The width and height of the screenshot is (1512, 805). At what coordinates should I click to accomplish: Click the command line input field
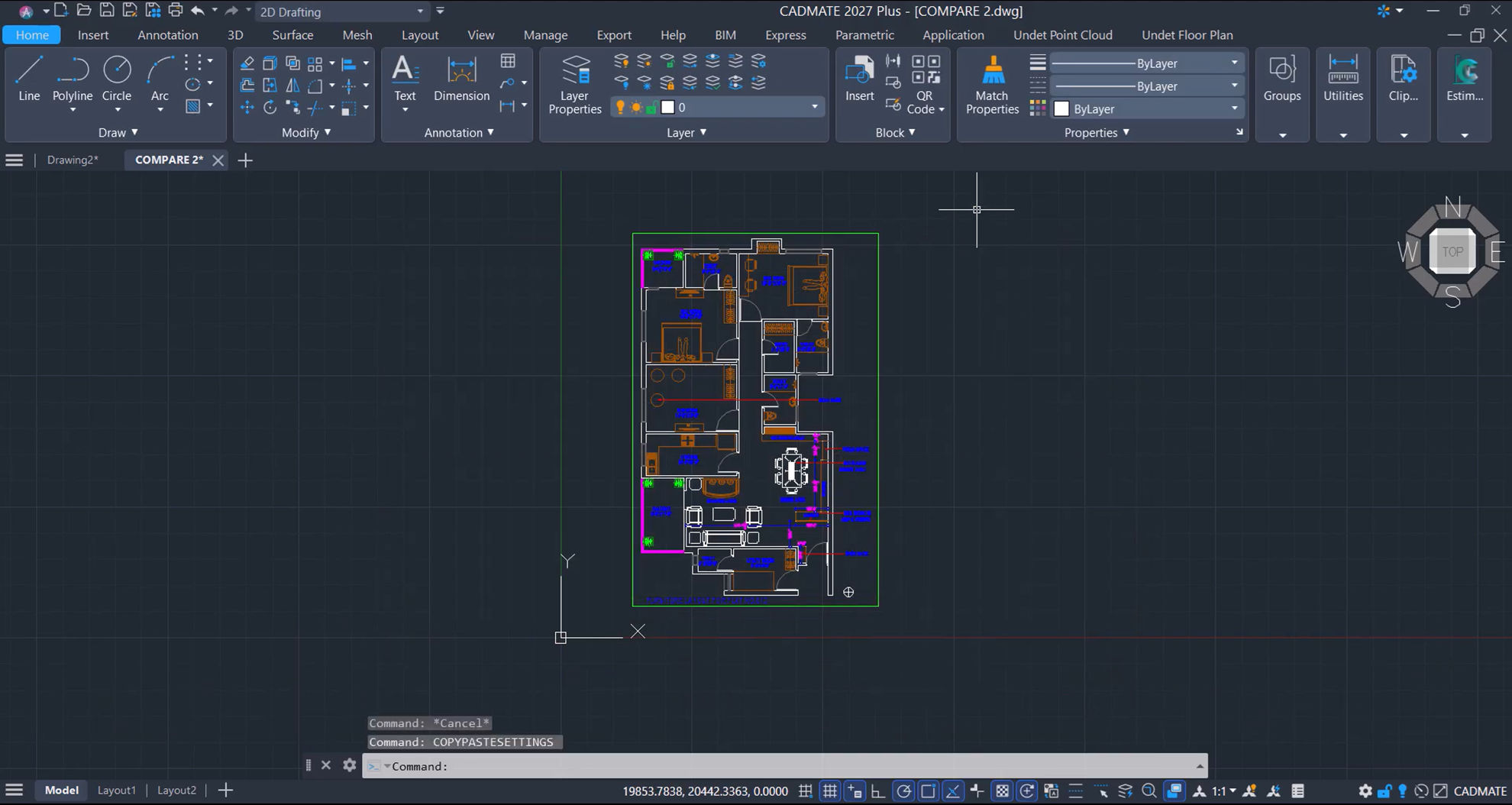tap(785, 766)
